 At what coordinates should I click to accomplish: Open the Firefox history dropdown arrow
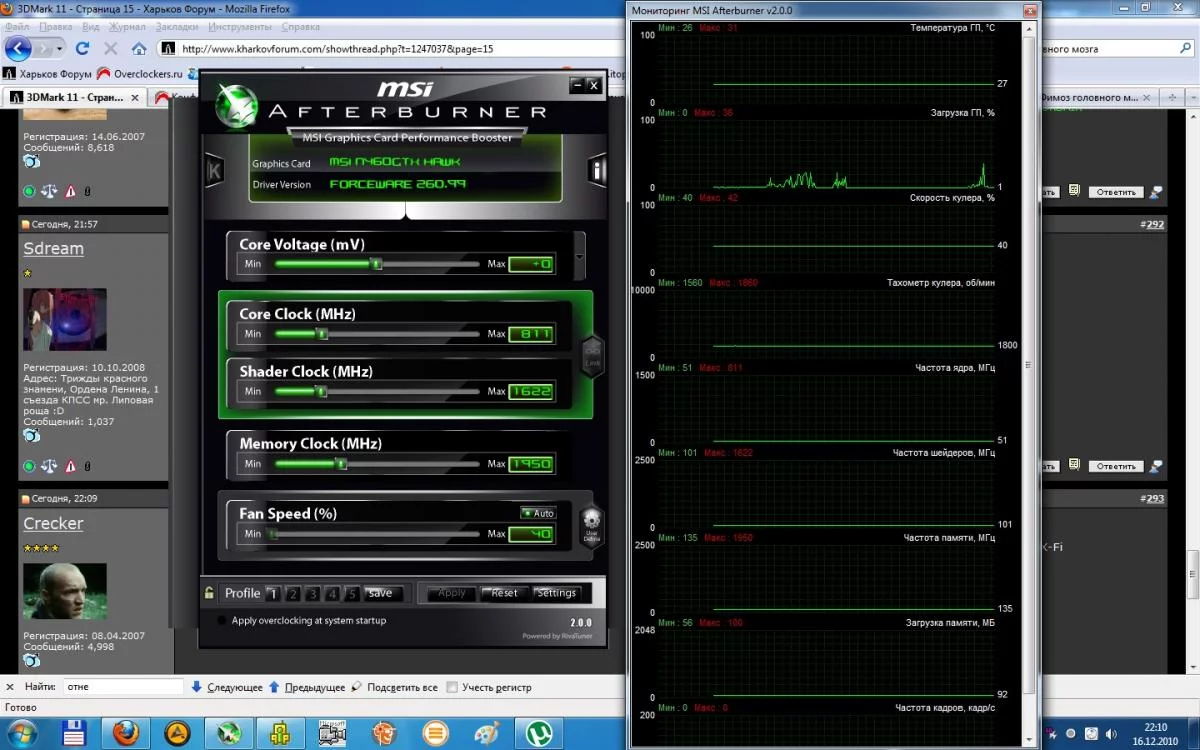60,48
